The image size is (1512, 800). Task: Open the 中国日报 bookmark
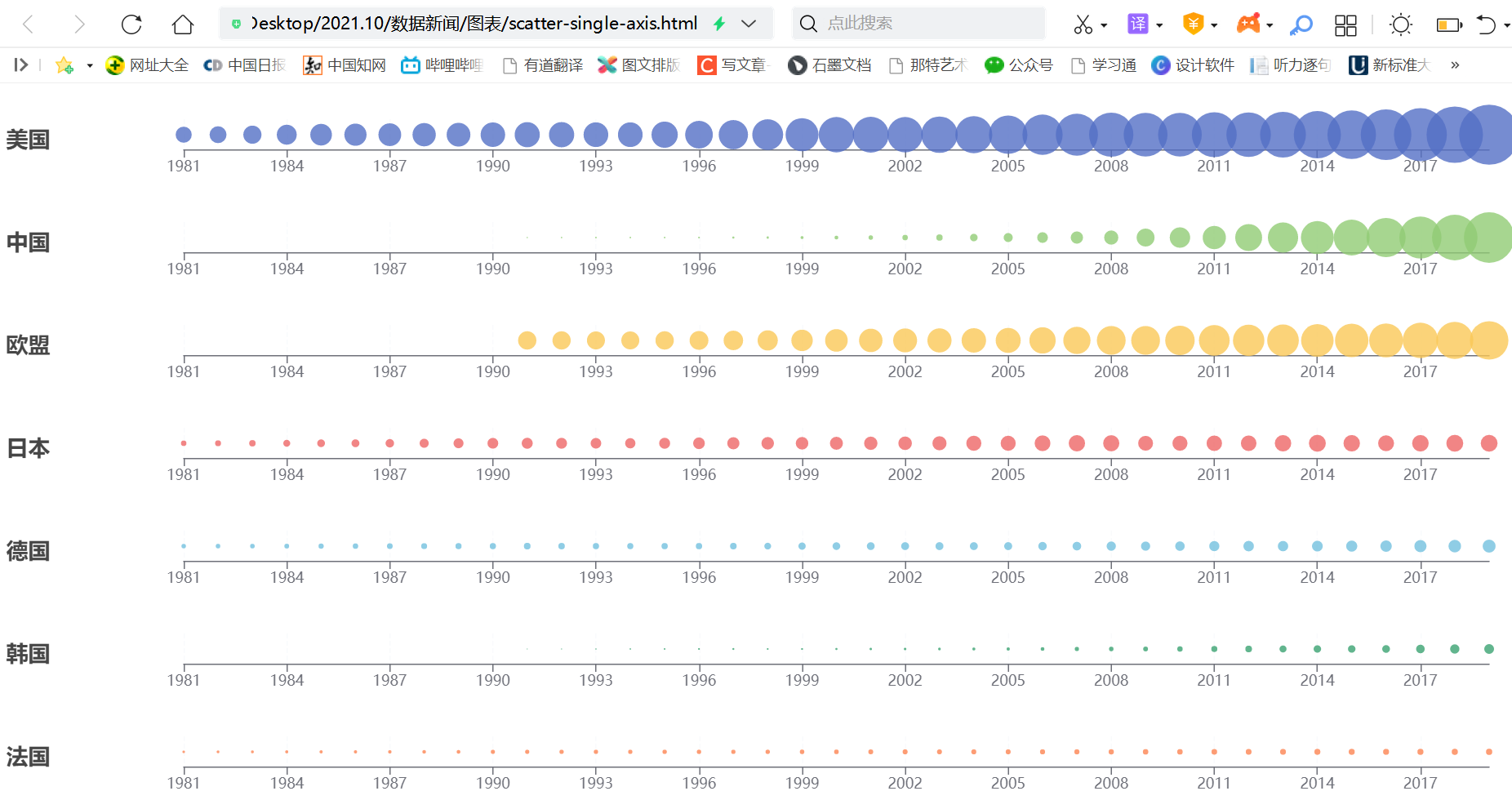[245, 65]
